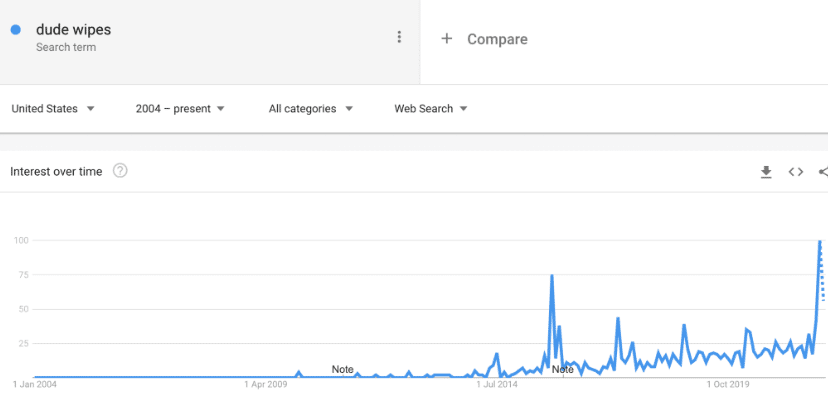Expand the United States region dropdown

point(53,109)
